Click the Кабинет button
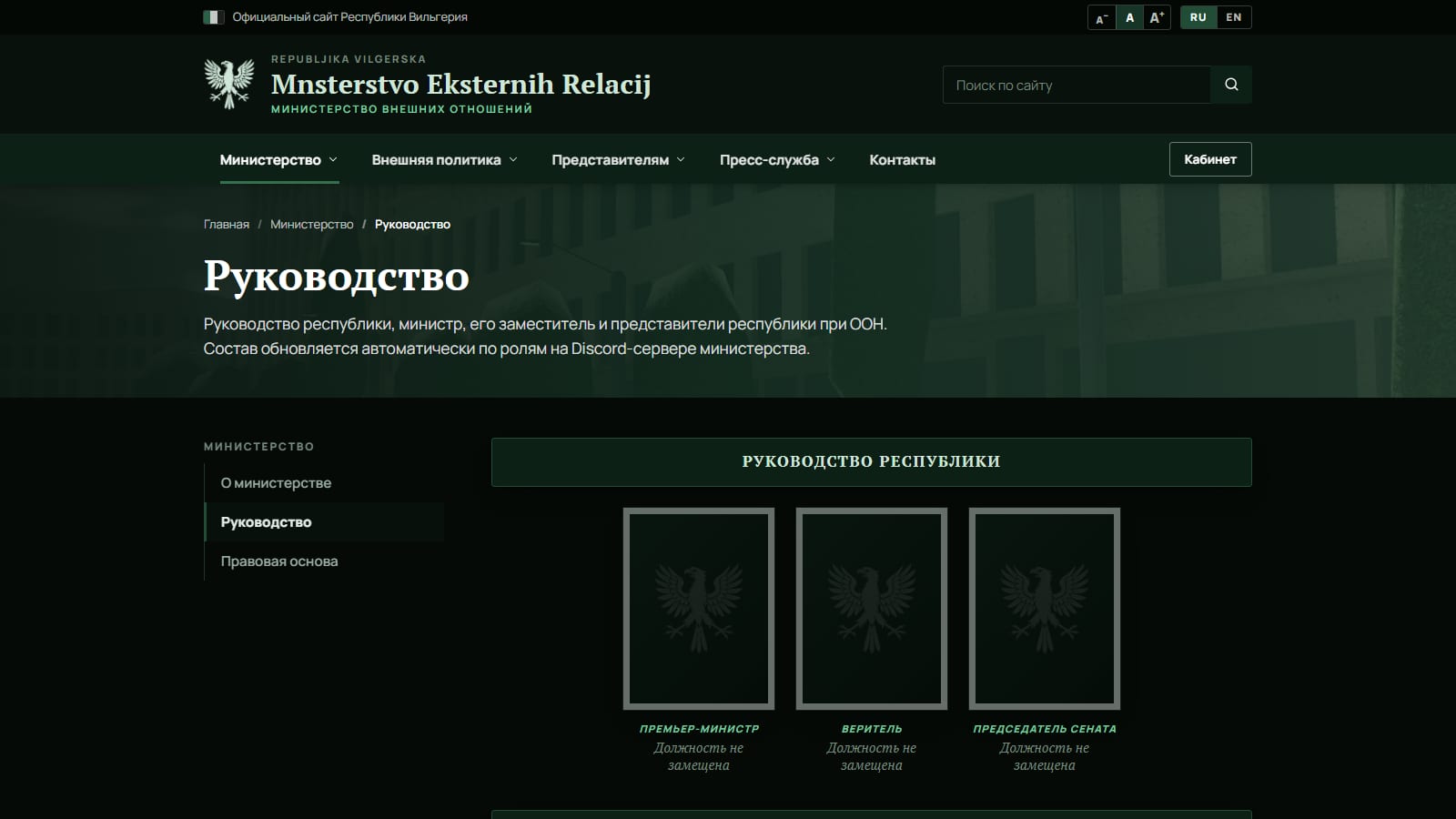 [1210, 159]
